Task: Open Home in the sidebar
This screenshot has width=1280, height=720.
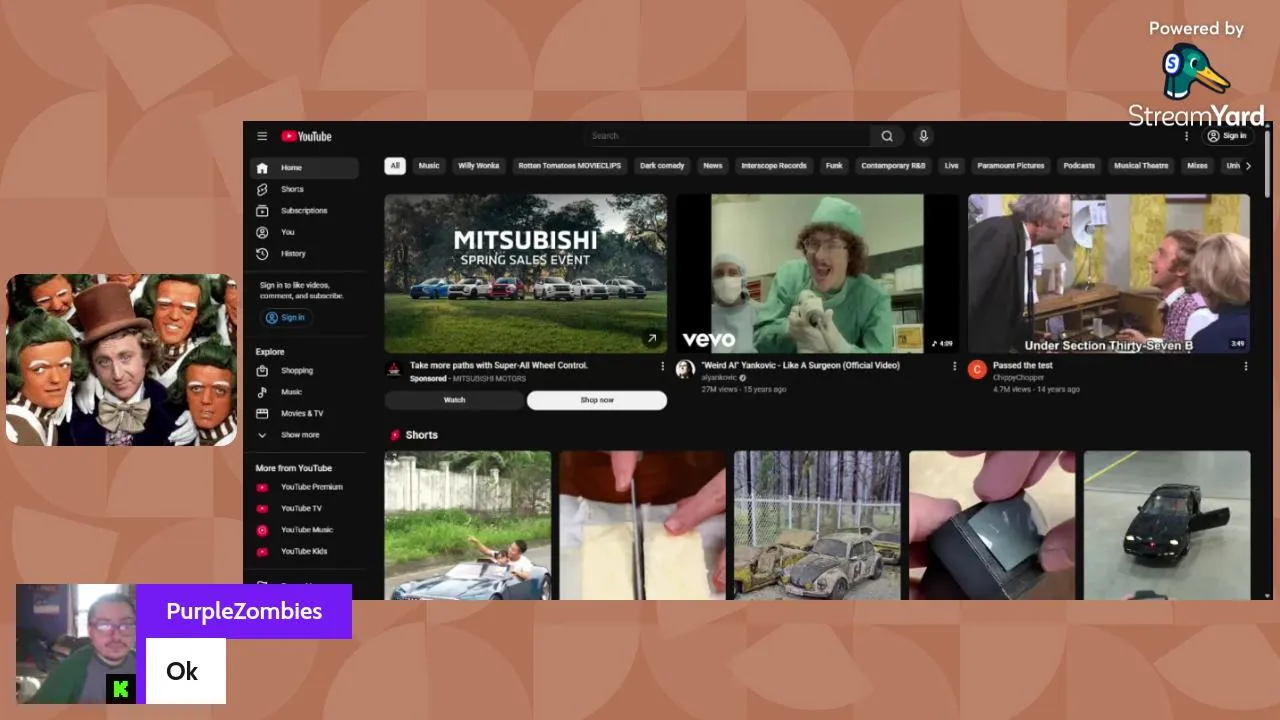Action: [304, 168]
